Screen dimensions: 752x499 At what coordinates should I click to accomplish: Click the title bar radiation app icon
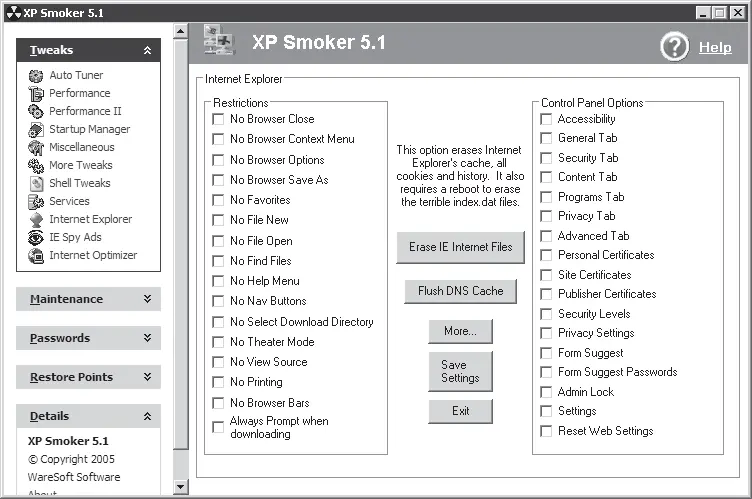(x=13, y=12)
